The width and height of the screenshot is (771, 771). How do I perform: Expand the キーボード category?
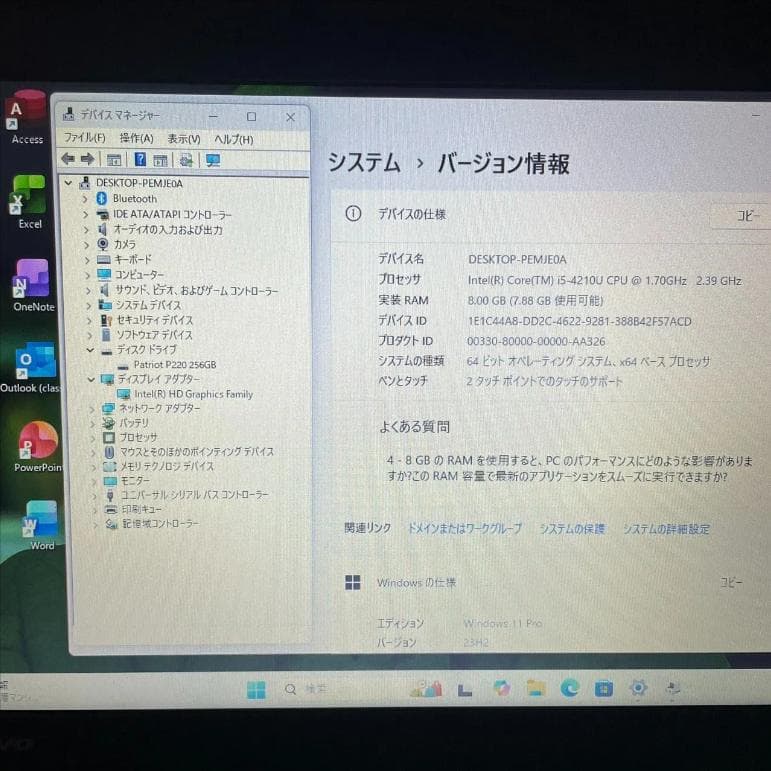point(87,260)
